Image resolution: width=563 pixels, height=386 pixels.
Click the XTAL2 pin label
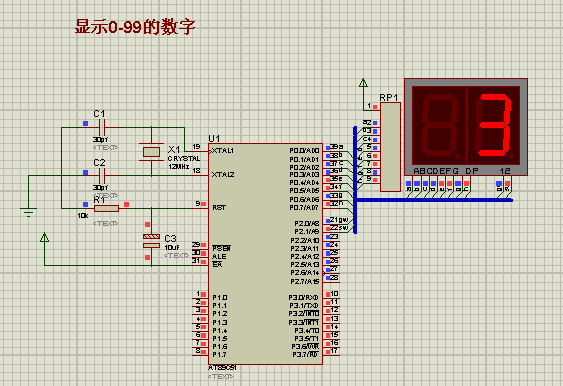point(223,175)
